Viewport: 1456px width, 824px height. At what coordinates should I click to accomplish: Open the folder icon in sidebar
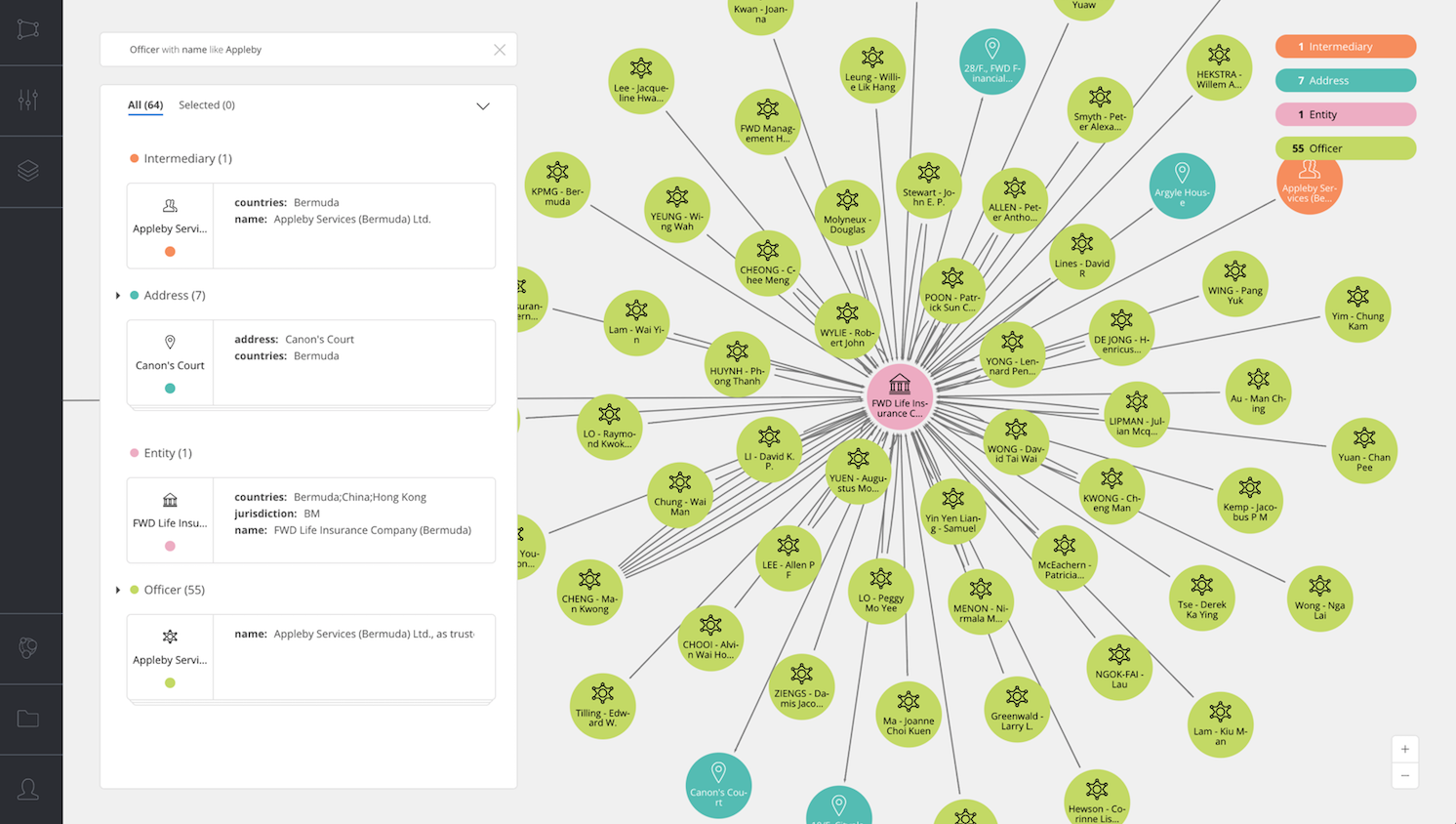[x=28, y=719]
